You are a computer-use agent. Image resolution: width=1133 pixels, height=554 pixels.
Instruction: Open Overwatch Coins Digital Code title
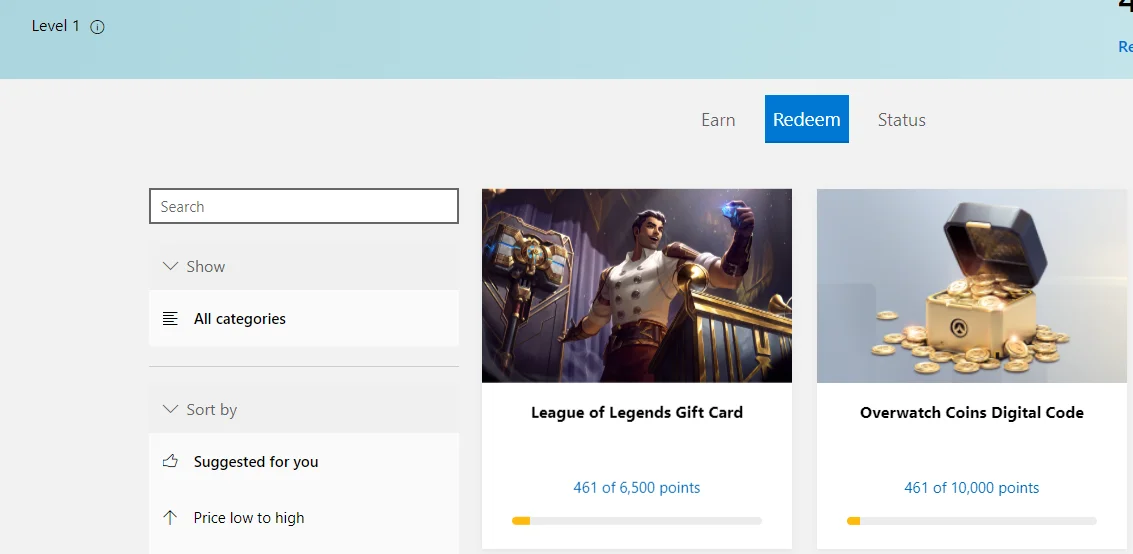[x=972, y=412]
